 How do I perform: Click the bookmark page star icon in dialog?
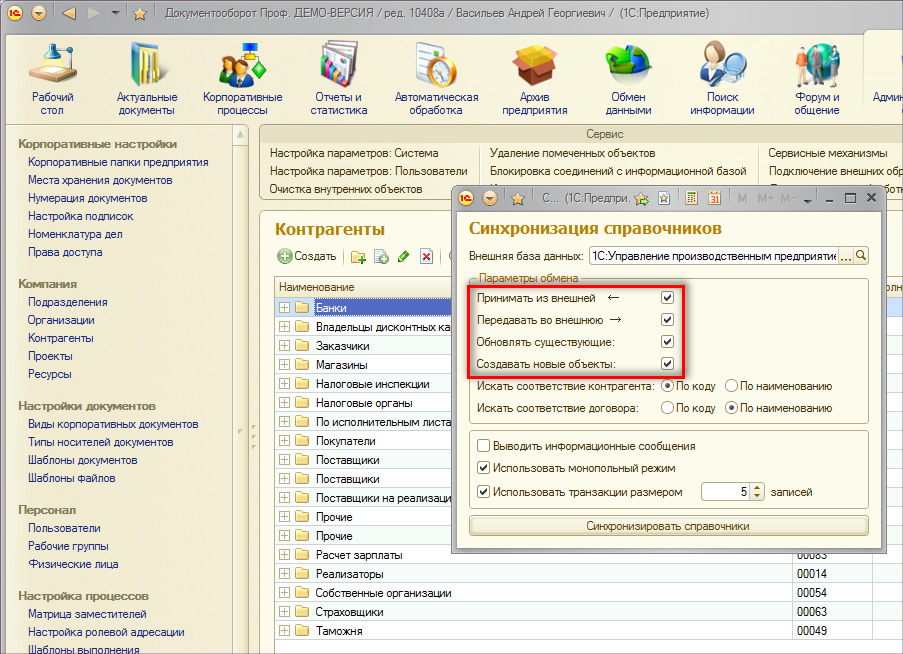pyautogui.click(x=664, y=199)
